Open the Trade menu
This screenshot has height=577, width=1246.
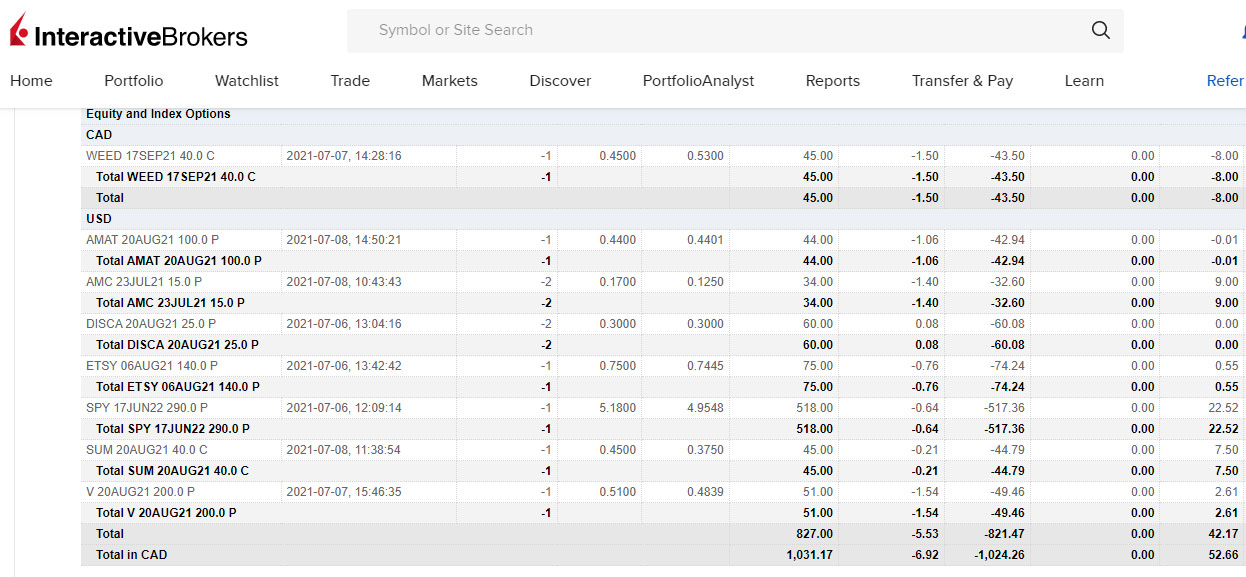(x=350, y=81)
